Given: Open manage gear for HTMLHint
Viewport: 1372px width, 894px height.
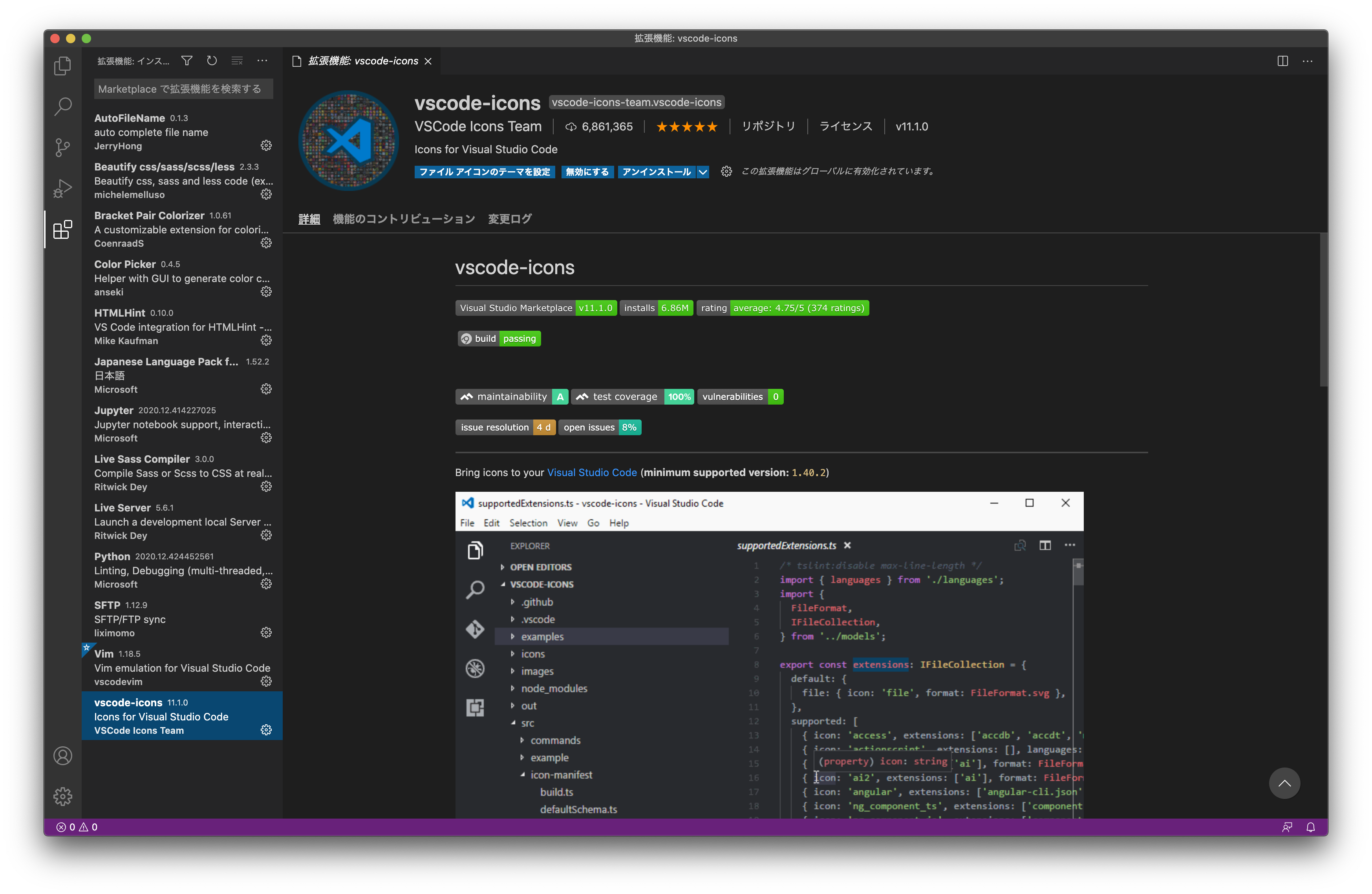Looking at the screenshot, I should tap(266, 340).
